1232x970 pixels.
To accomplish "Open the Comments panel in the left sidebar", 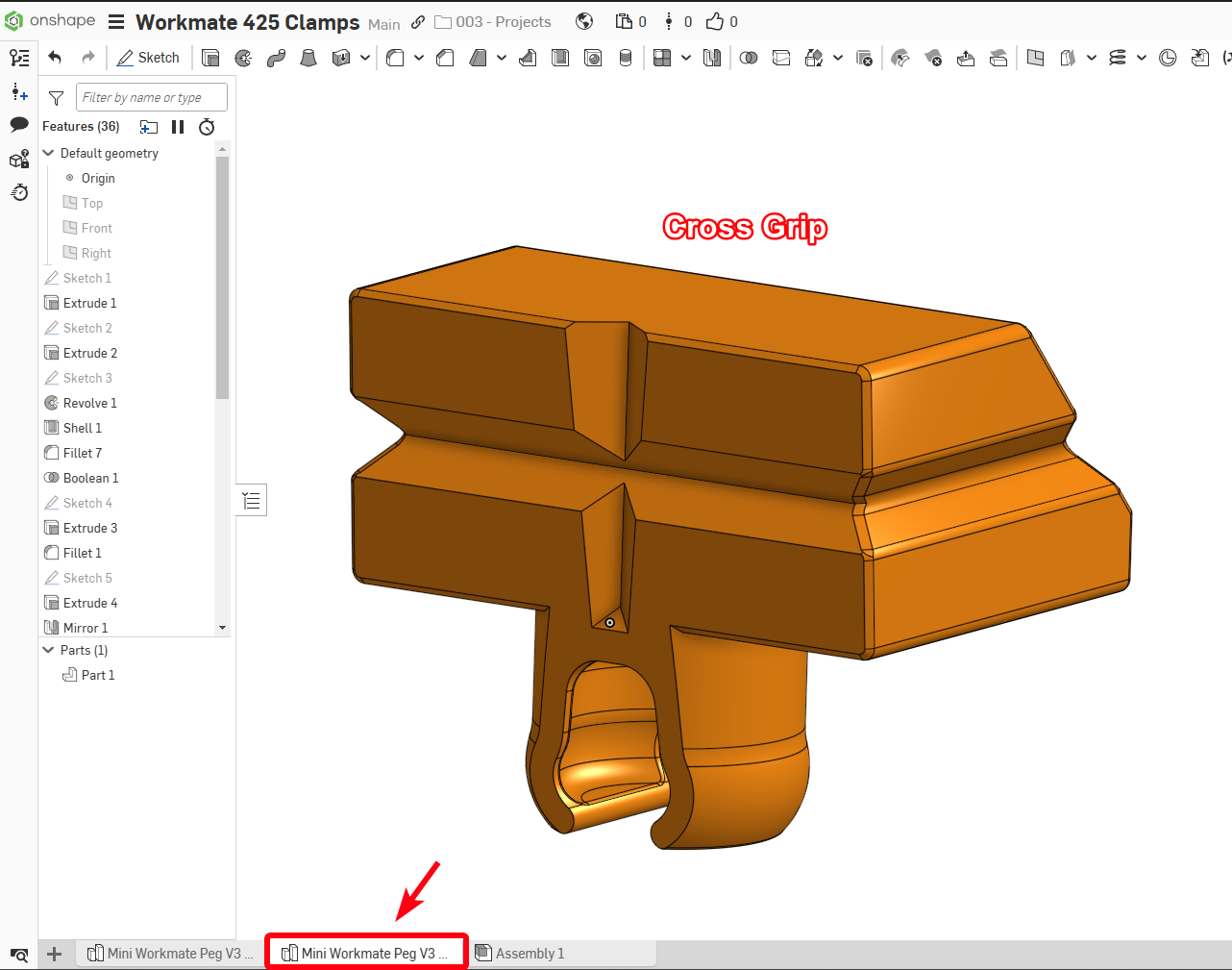I will point(19,125).
